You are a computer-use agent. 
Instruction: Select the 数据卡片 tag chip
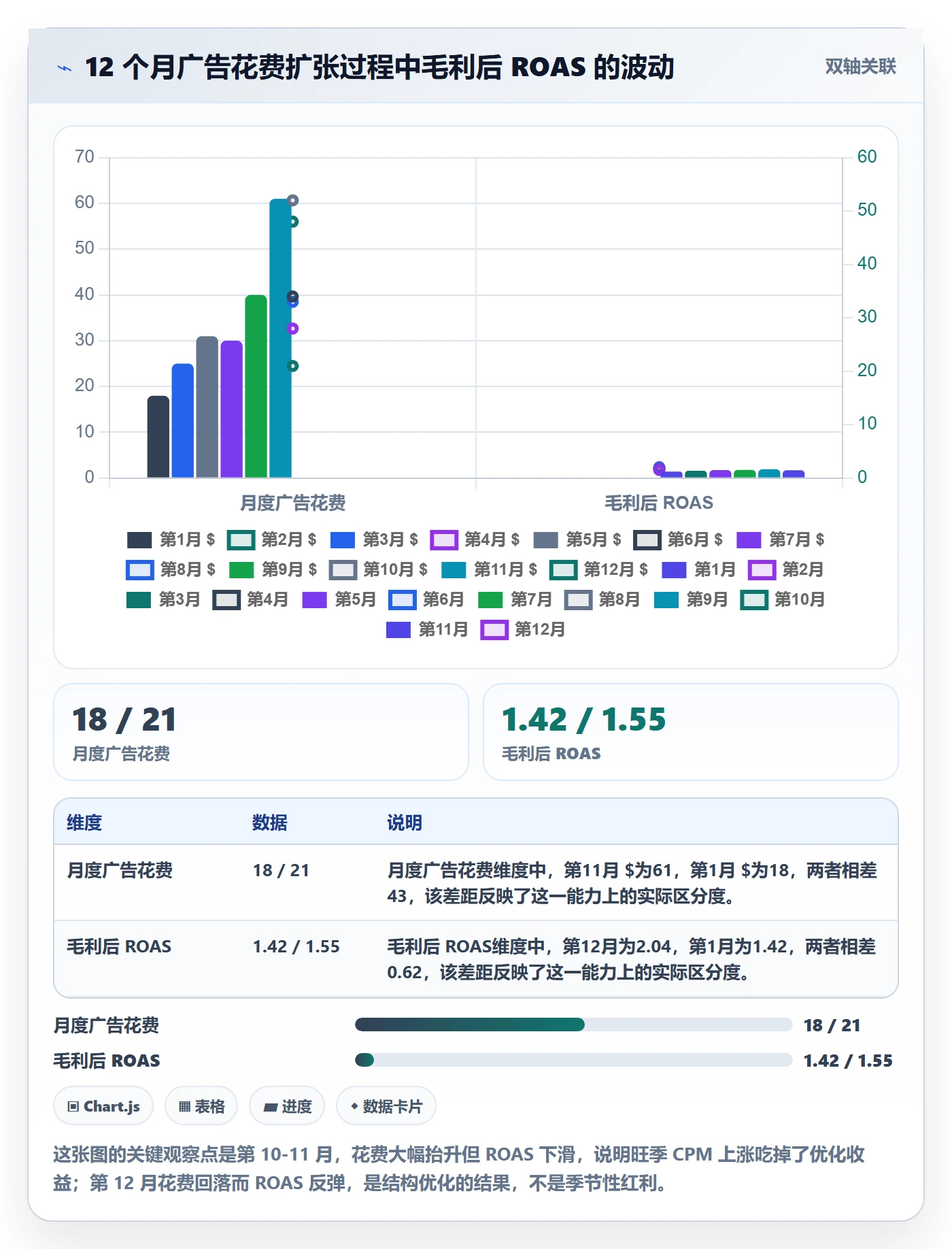pos(386,1107)
